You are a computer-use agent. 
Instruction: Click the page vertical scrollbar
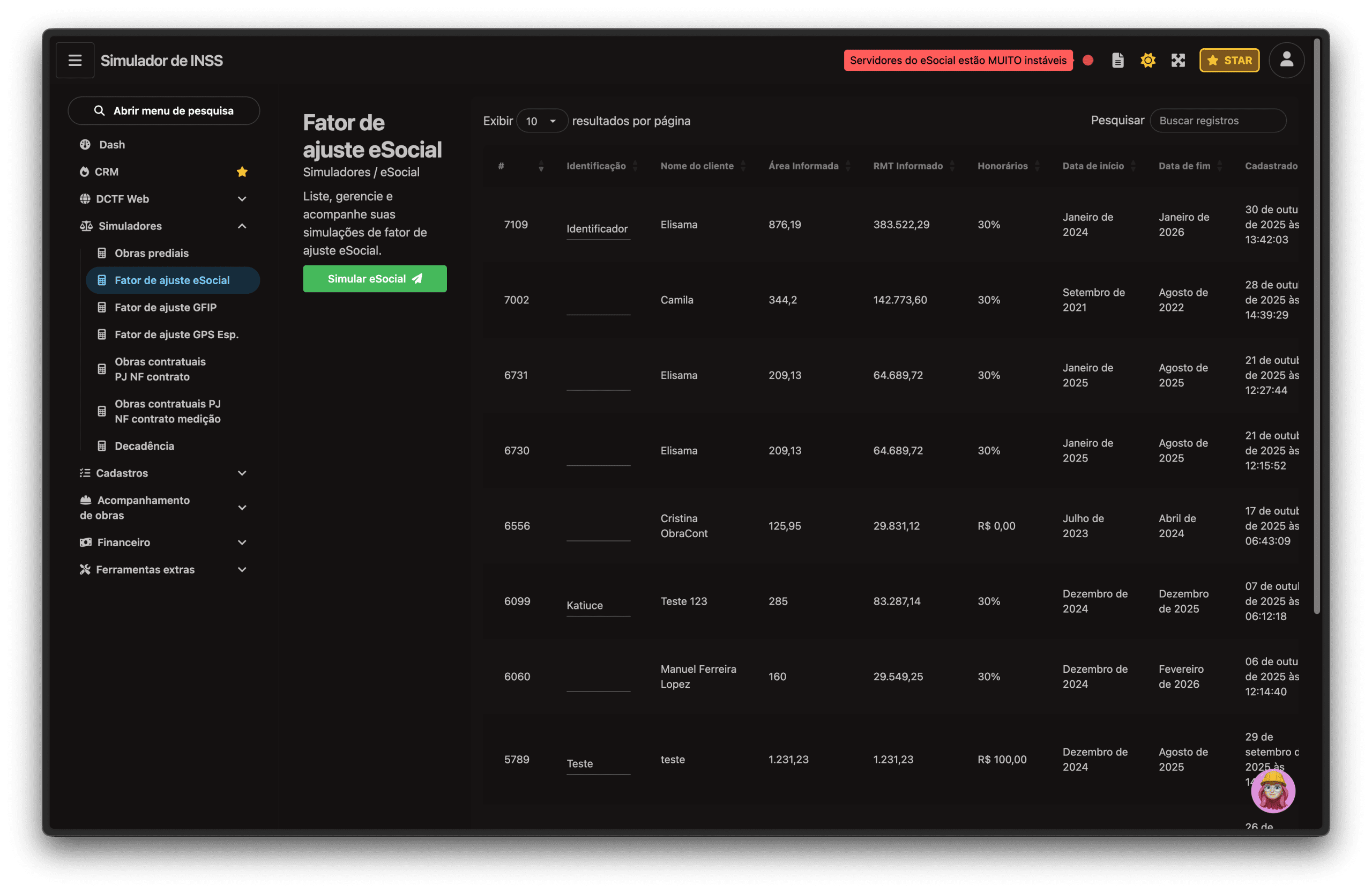tap(1317, 323)
